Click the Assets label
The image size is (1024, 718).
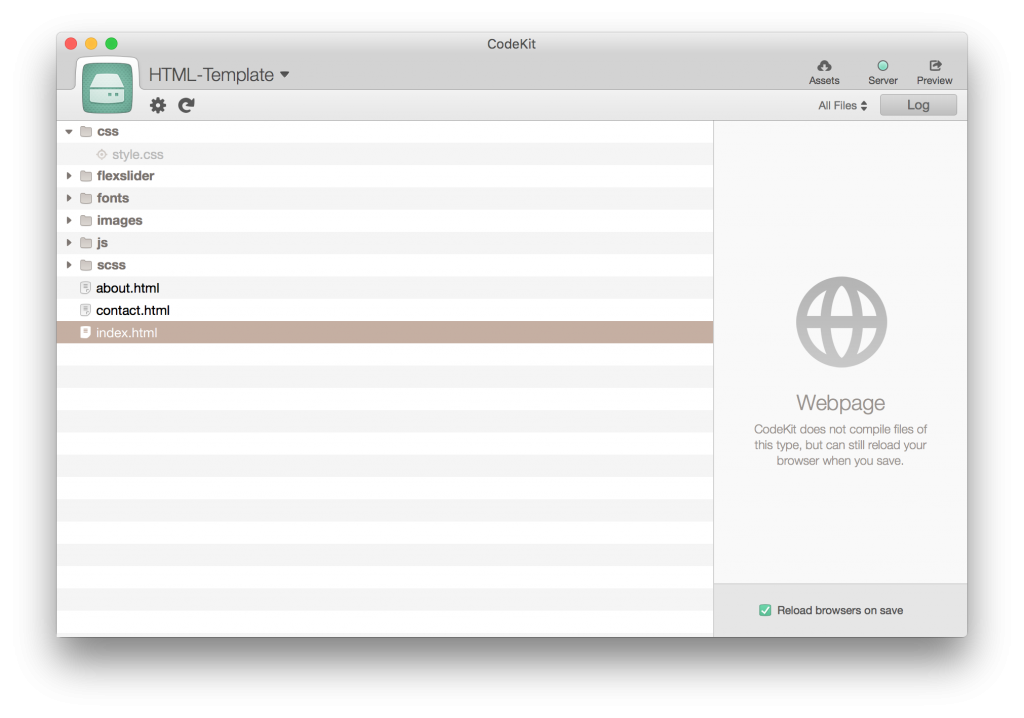tap(824, 80)
